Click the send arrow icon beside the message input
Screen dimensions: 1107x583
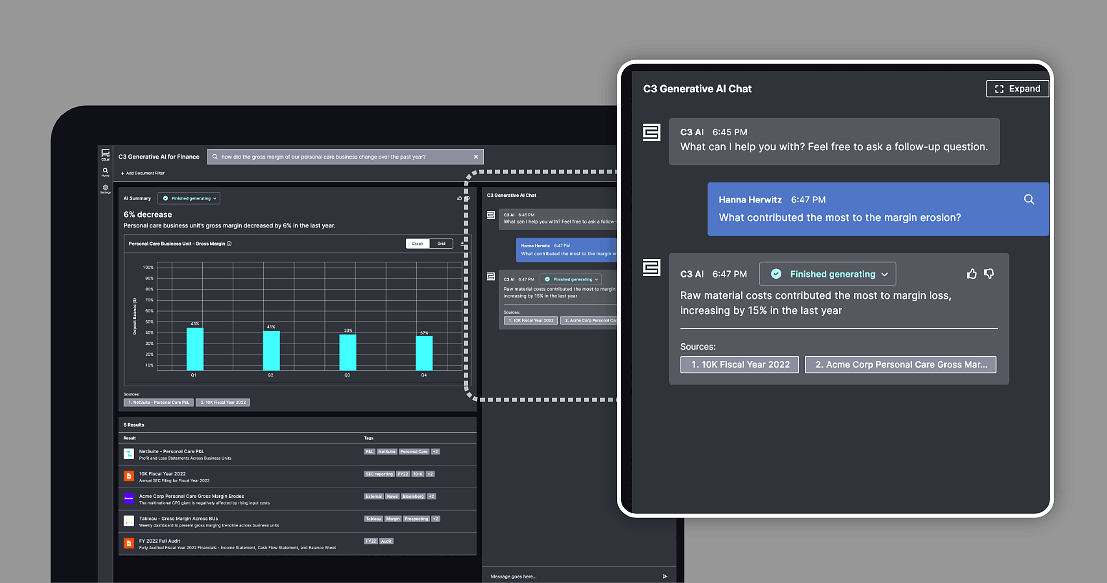(x=665, y=576)
